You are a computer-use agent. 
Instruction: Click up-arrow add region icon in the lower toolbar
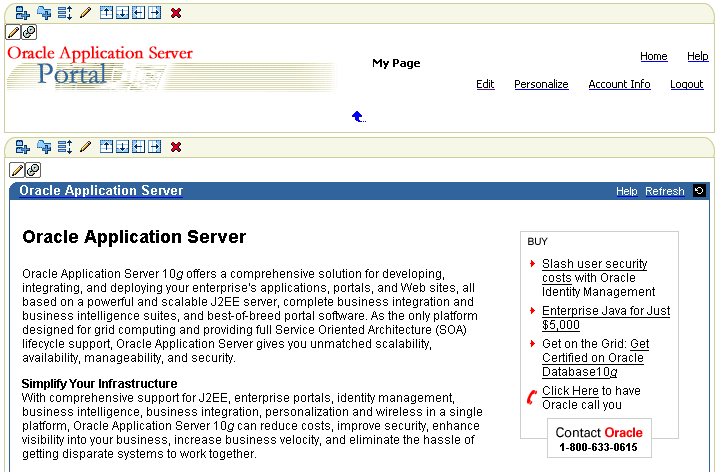[106, 147]
